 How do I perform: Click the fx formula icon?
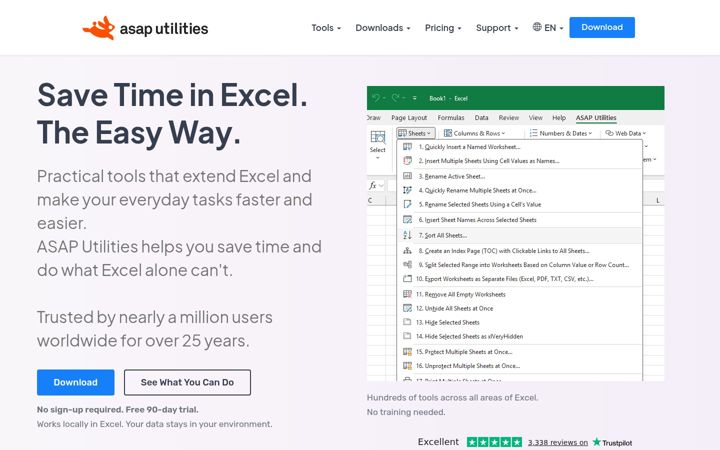[373, 186]
